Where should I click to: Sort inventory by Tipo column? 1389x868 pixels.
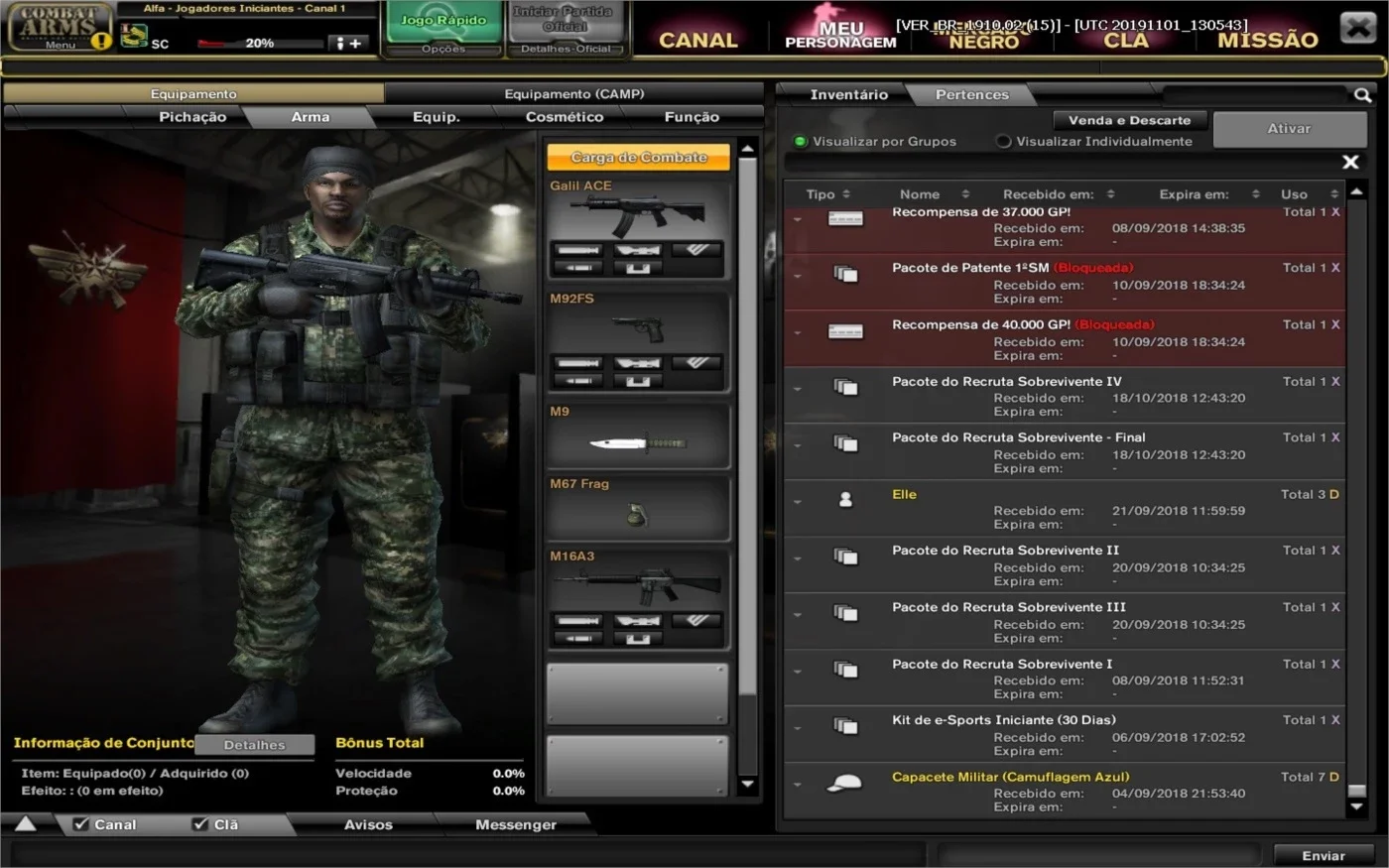pyautogui.click(x=827, y=194)
